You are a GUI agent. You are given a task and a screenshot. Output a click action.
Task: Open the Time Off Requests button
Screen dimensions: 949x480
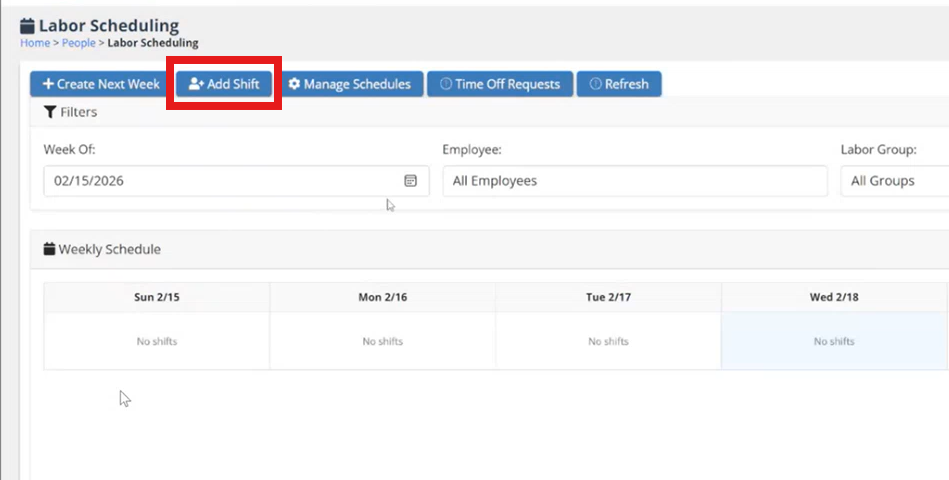(500, 84)
